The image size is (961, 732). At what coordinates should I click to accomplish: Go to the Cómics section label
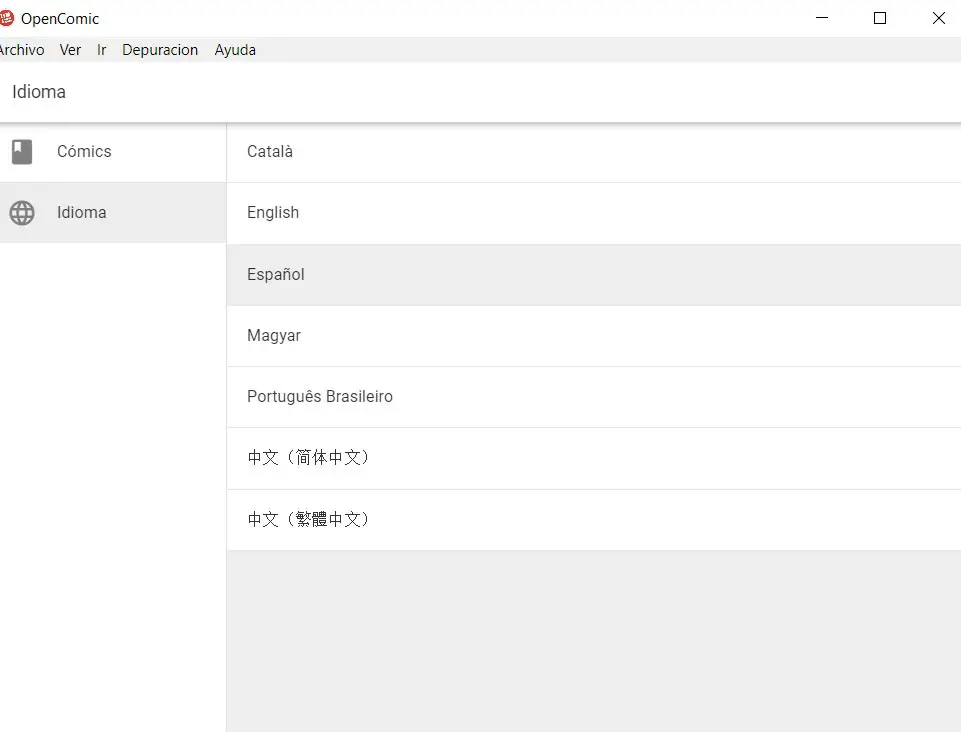(x=84, y=152)
